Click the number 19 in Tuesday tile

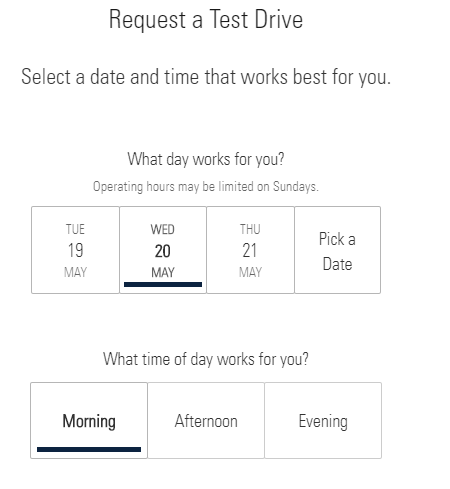point(75,250)
